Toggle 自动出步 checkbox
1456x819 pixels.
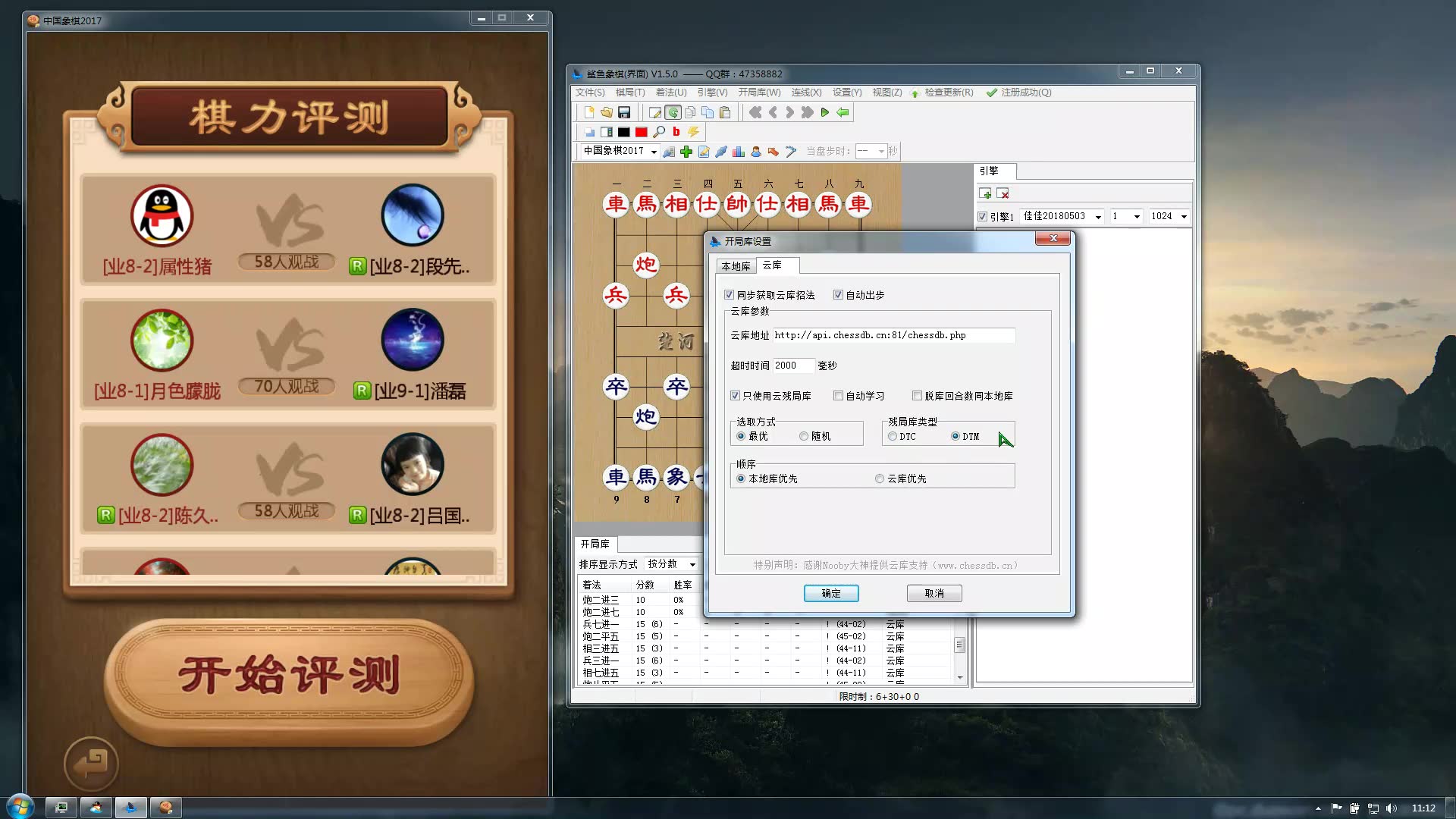[x=838, y=295]
